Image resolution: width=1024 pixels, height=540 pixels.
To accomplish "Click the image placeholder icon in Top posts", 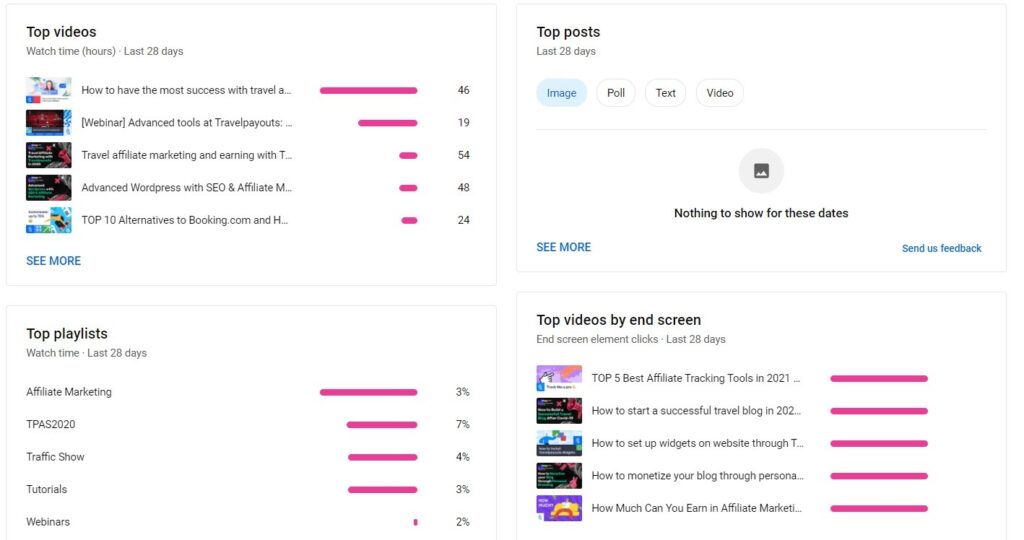I will point(761,171).
